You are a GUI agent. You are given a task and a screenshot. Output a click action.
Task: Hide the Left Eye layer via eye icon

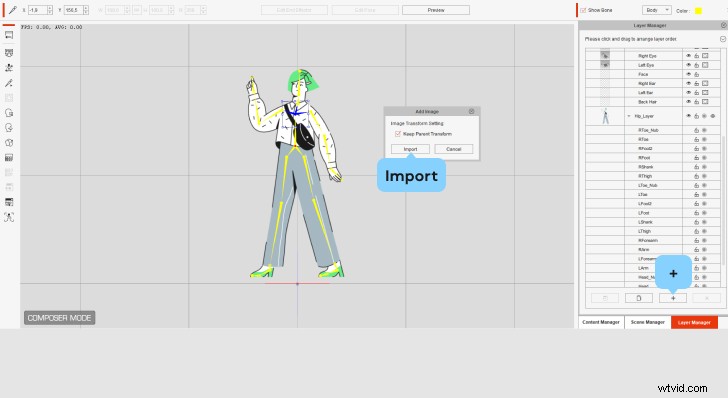[689, 65]
